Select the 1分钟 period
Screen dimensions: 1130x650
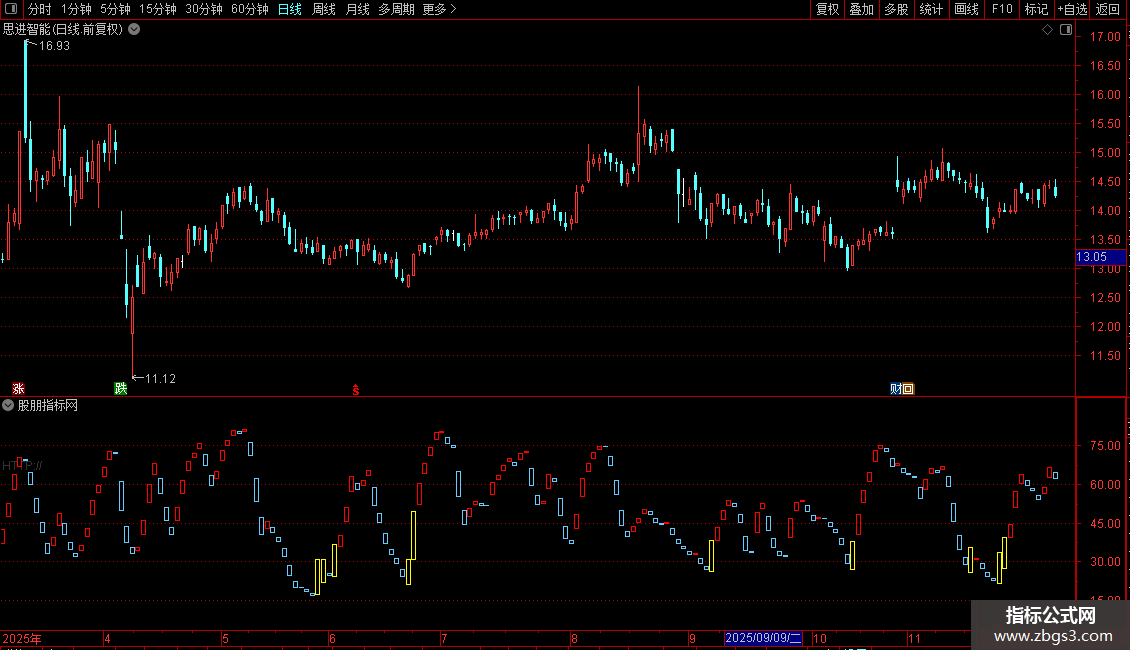[x=76, y=9]
